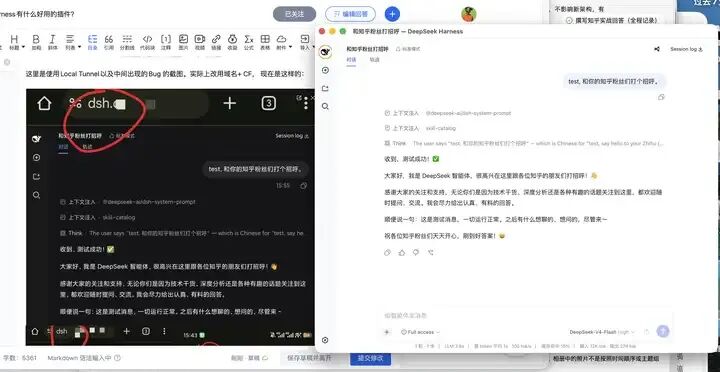Insert a hyperlink via the 链接 icon

coord(216,41)
